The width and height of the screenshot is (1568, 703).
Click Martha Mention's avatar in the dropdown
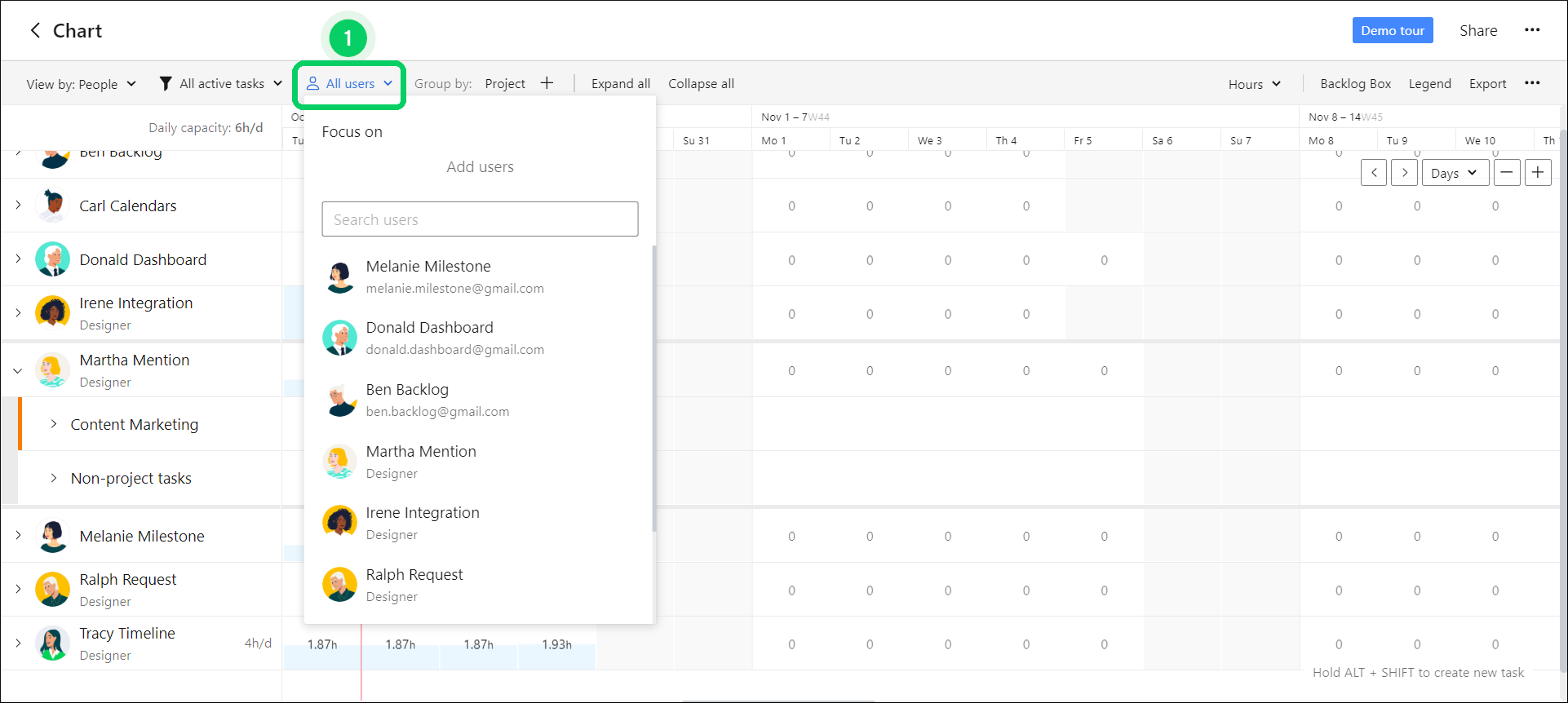(339, 462)
